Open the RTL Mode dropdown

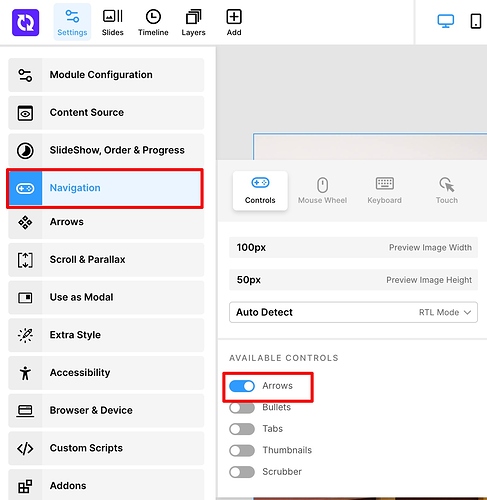point(353,312)
